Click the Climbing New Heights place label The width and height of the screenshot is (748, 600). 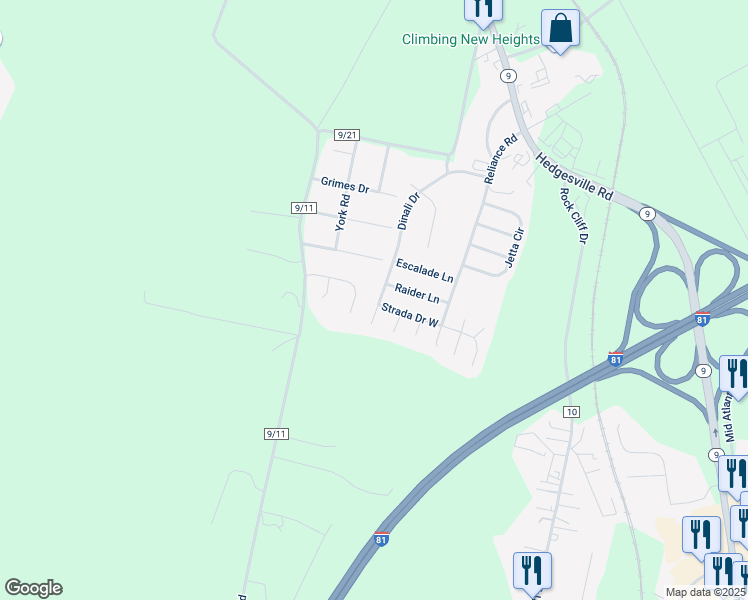tap(471, 39)
